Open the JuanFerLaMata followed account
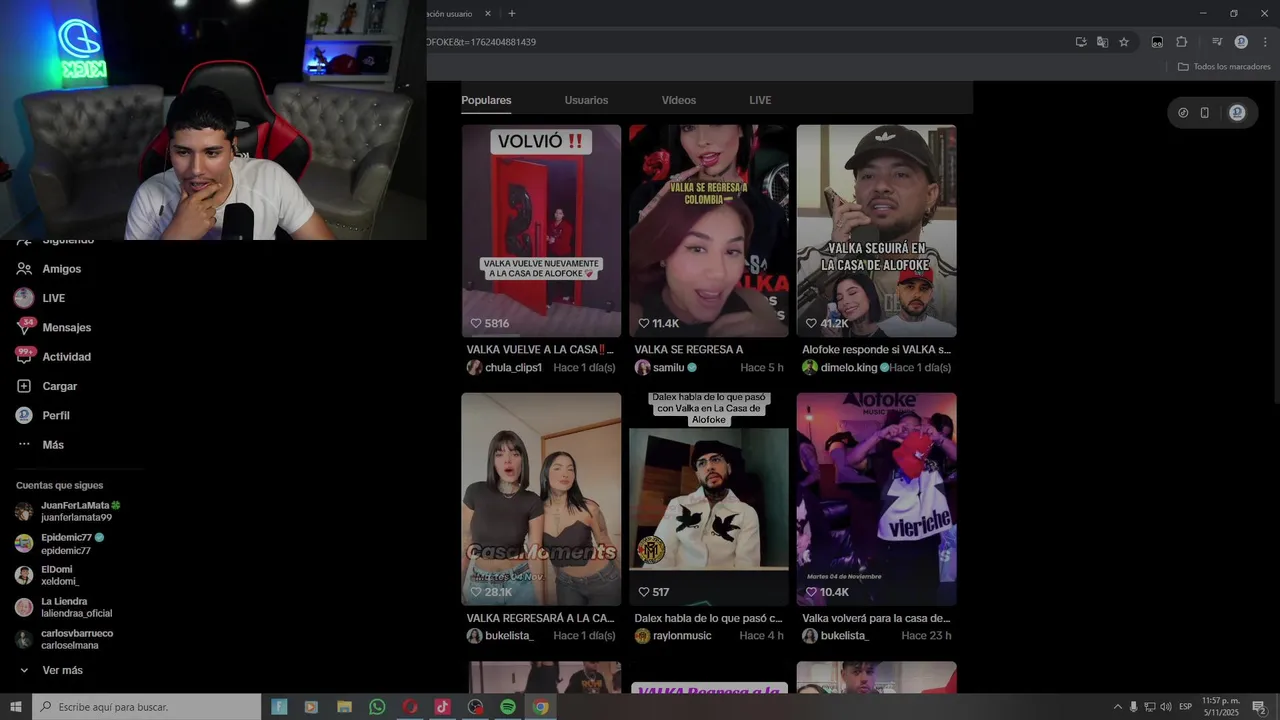This screenshot has width=1280, height=720. [68, 511]
